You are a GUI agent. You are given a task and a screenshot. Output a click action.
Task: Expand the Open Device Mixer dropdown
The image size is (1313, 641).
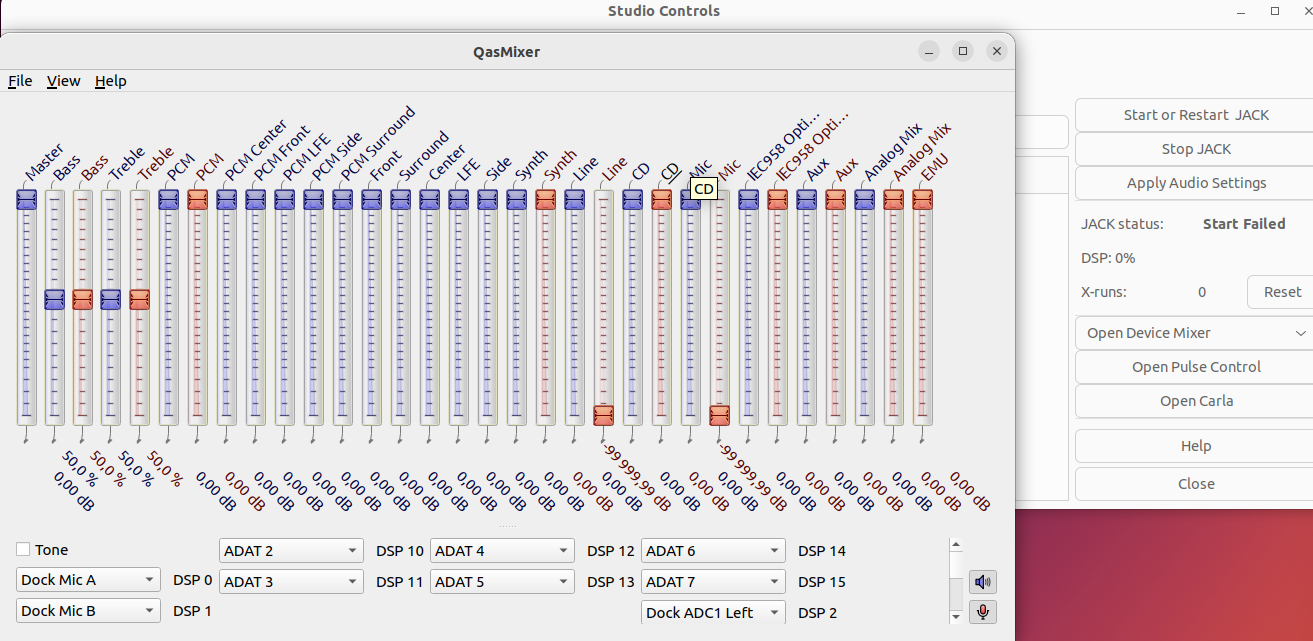(x=1196, y=333)
